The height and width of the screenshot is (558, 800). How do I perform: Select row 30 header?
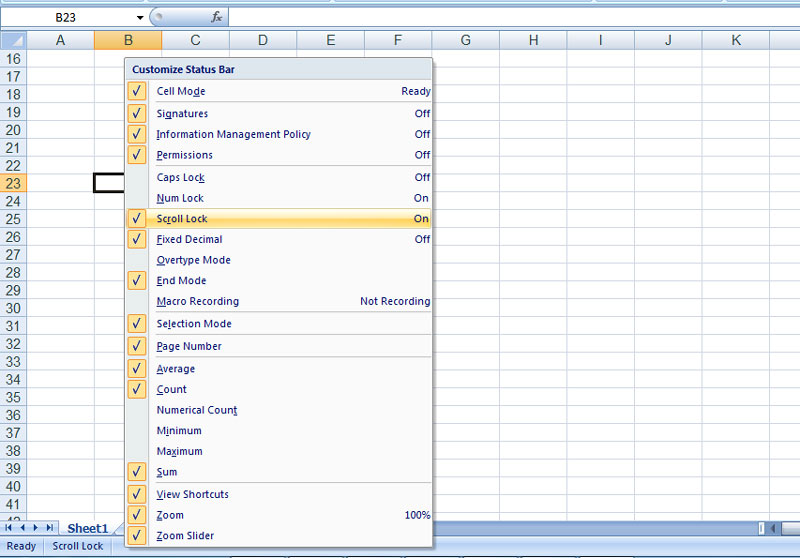(x=13, y=308)
